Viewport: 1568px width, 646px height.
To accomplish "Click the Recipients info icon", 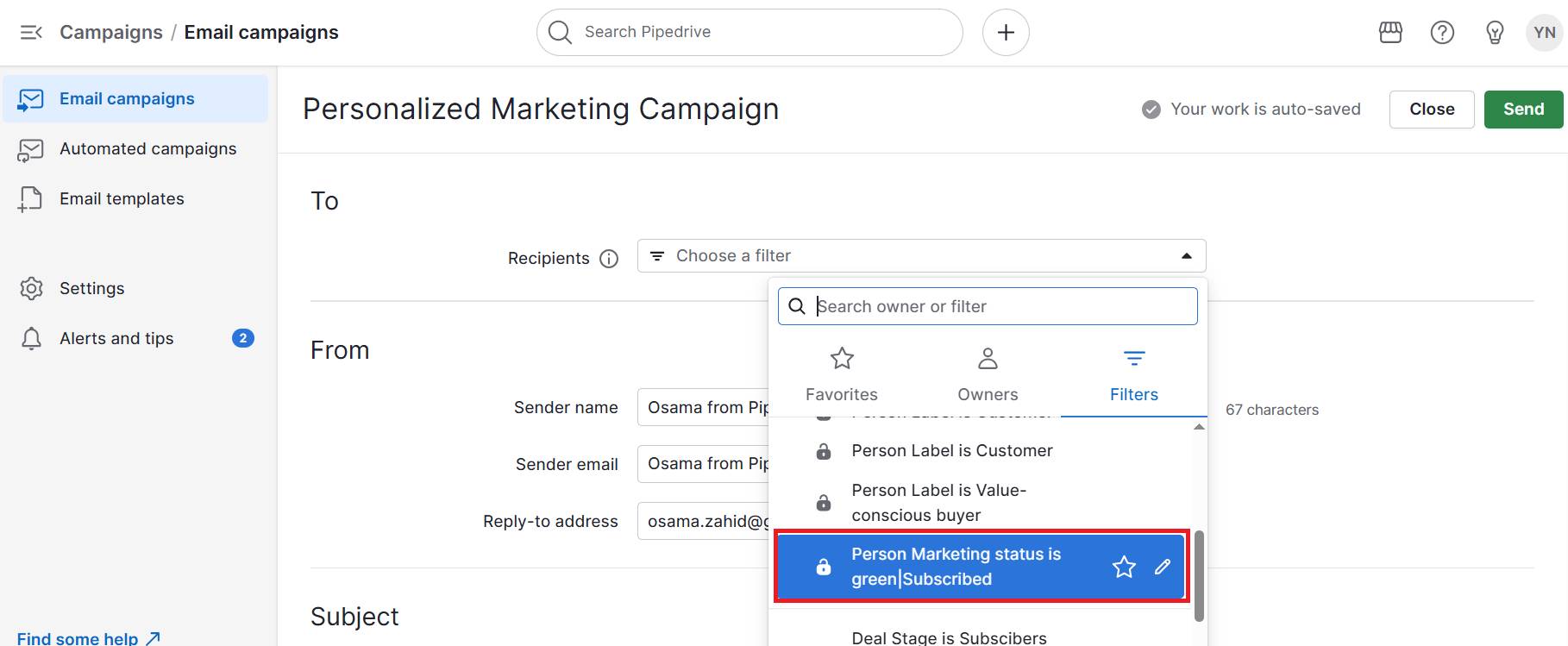I will click(610, 258).
